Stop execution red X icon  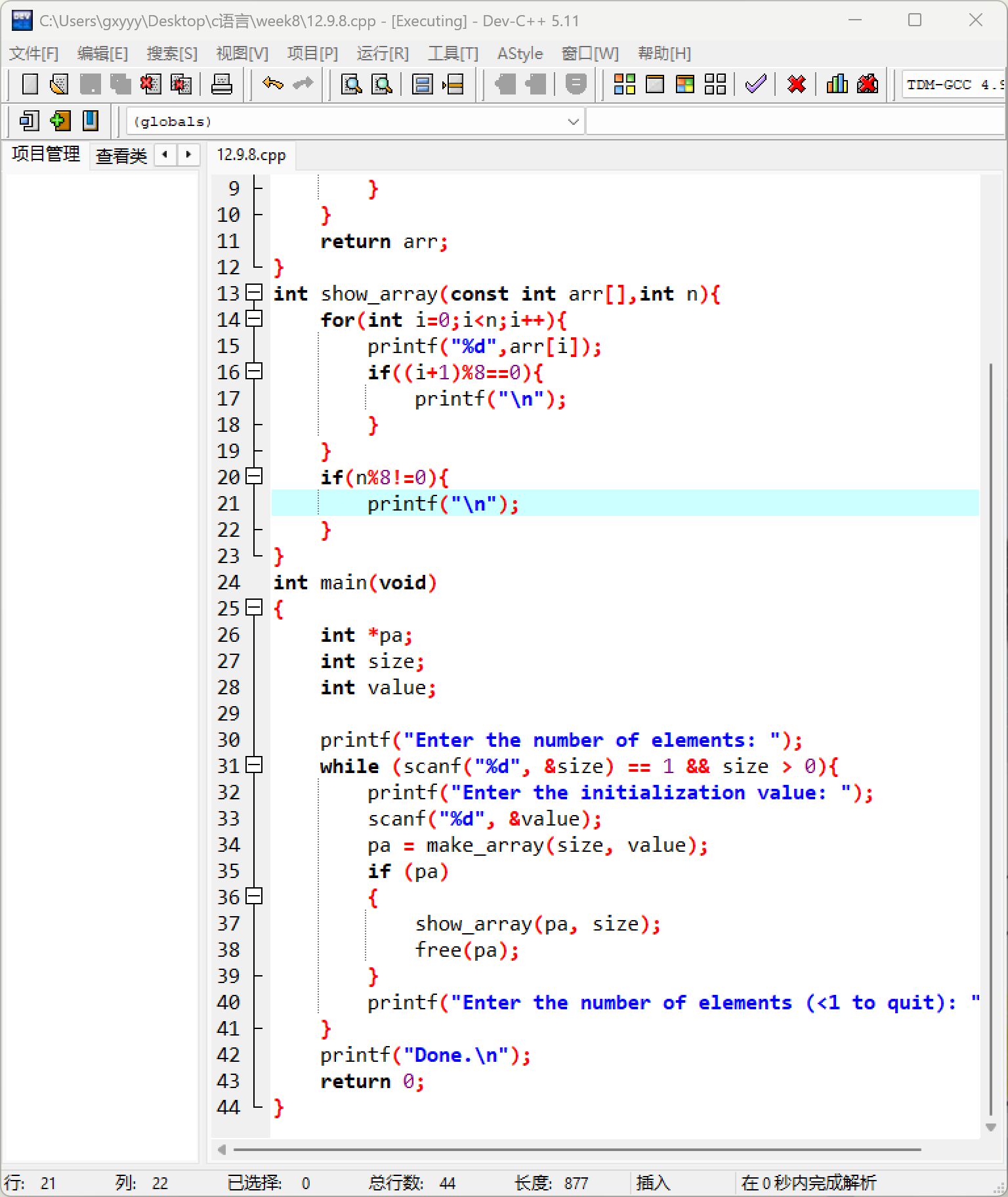(x=797, y=84)
